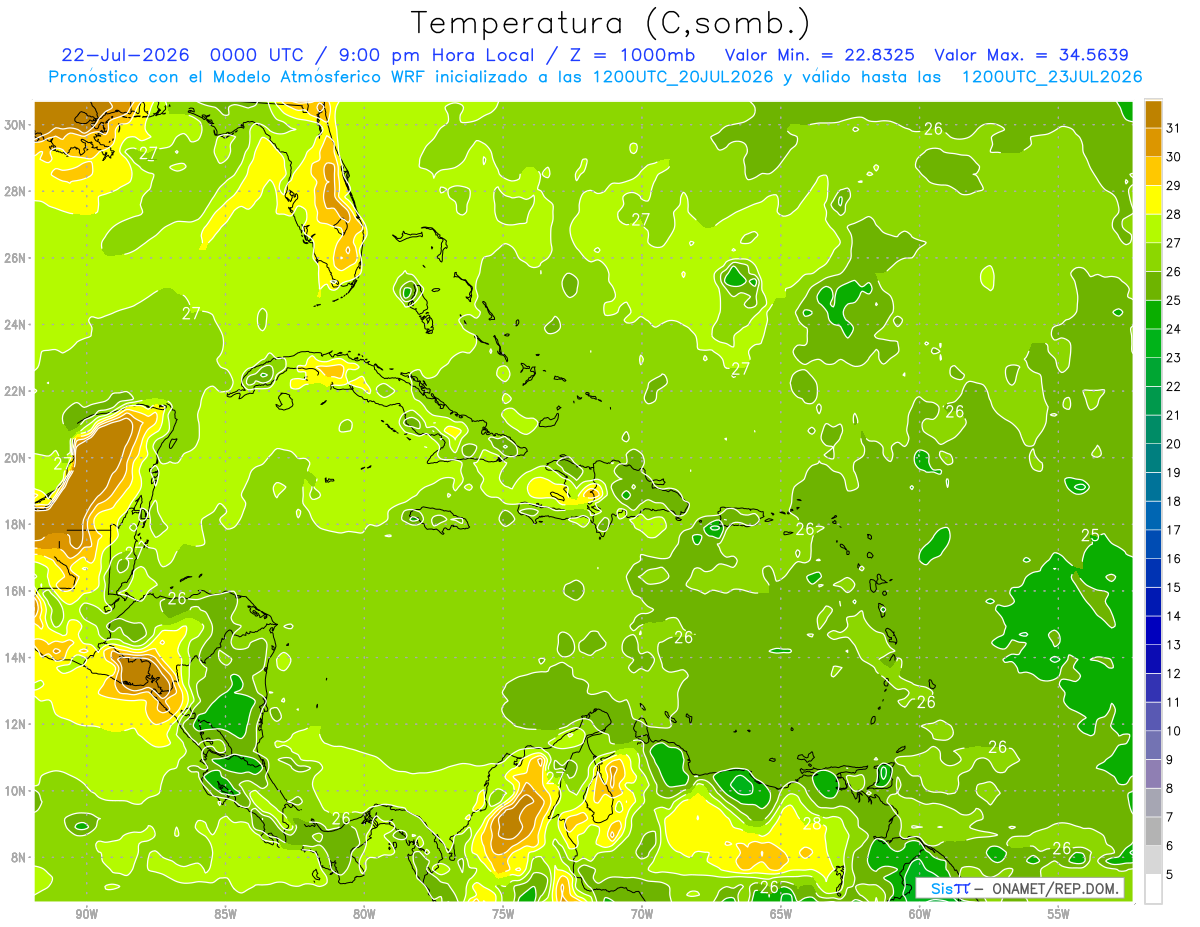This screenshot has width=1200, height=927.
Task: Click the "75W" longitude axis label
Action: coord(503,914)
